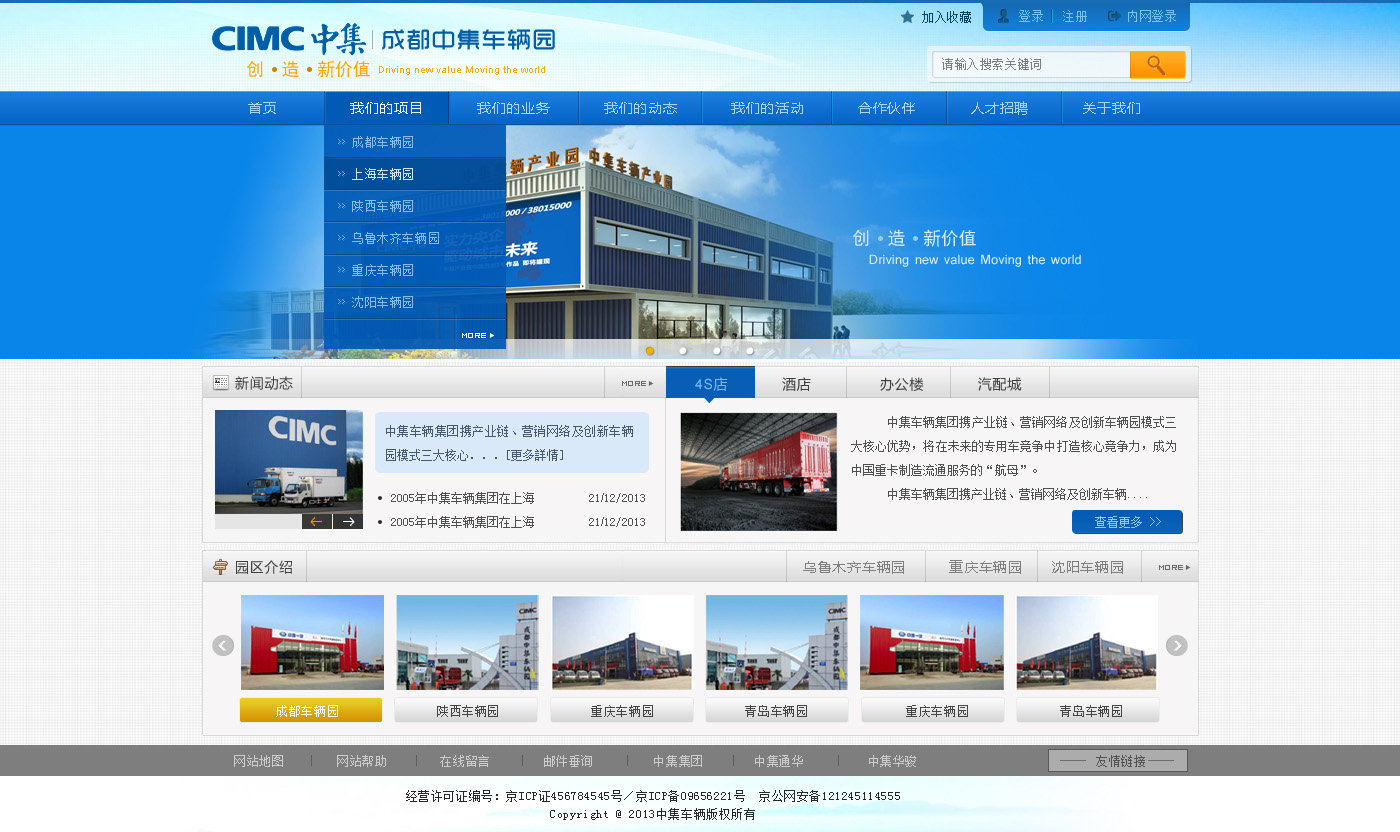Select 重庆车辆园 in dropdown menu

coord(415,270)
